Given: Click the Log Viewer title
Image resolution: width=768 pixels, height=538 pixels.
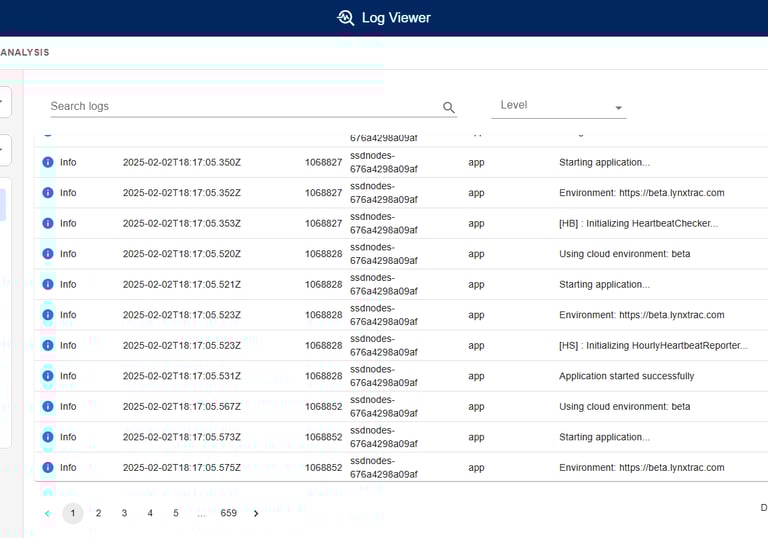Looking at the screenshot, I should (396, 18).
